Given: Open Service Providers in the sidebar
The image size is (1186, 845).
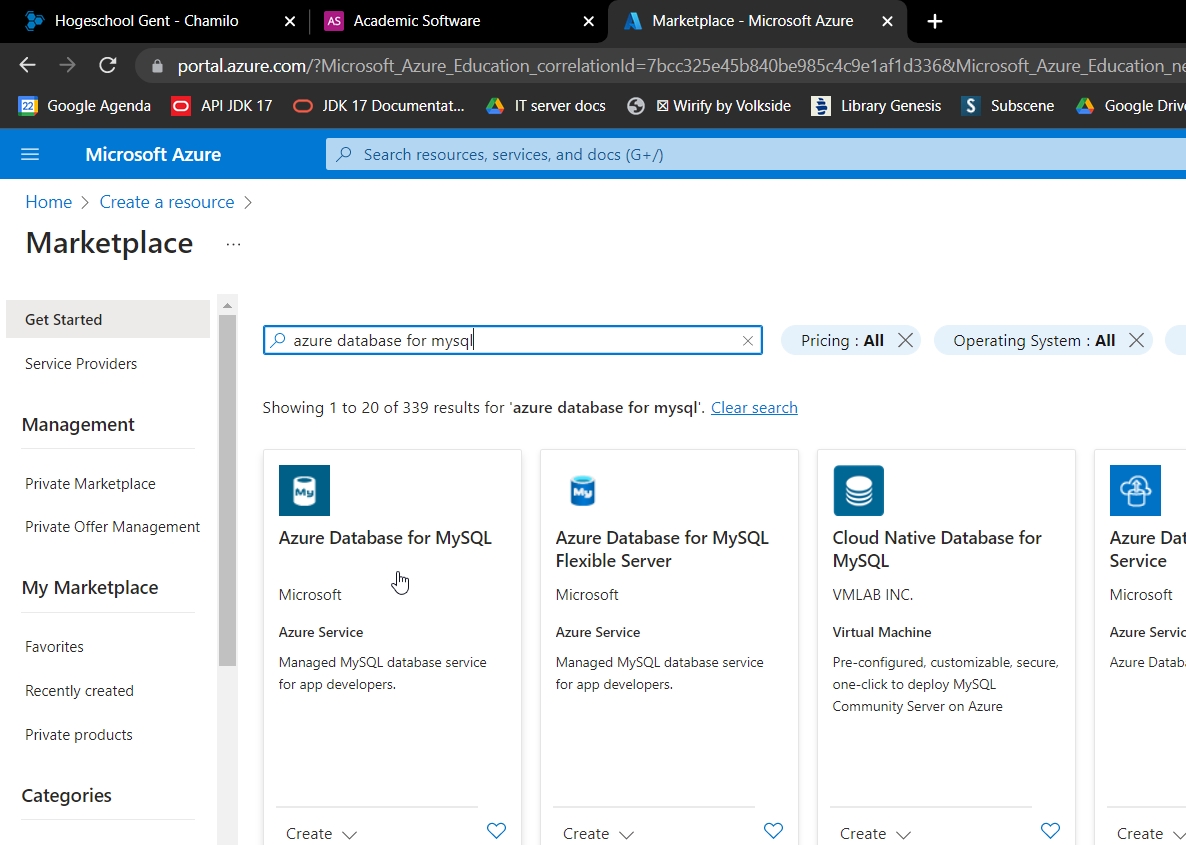Looking at the screenshot, I should 81,364.
